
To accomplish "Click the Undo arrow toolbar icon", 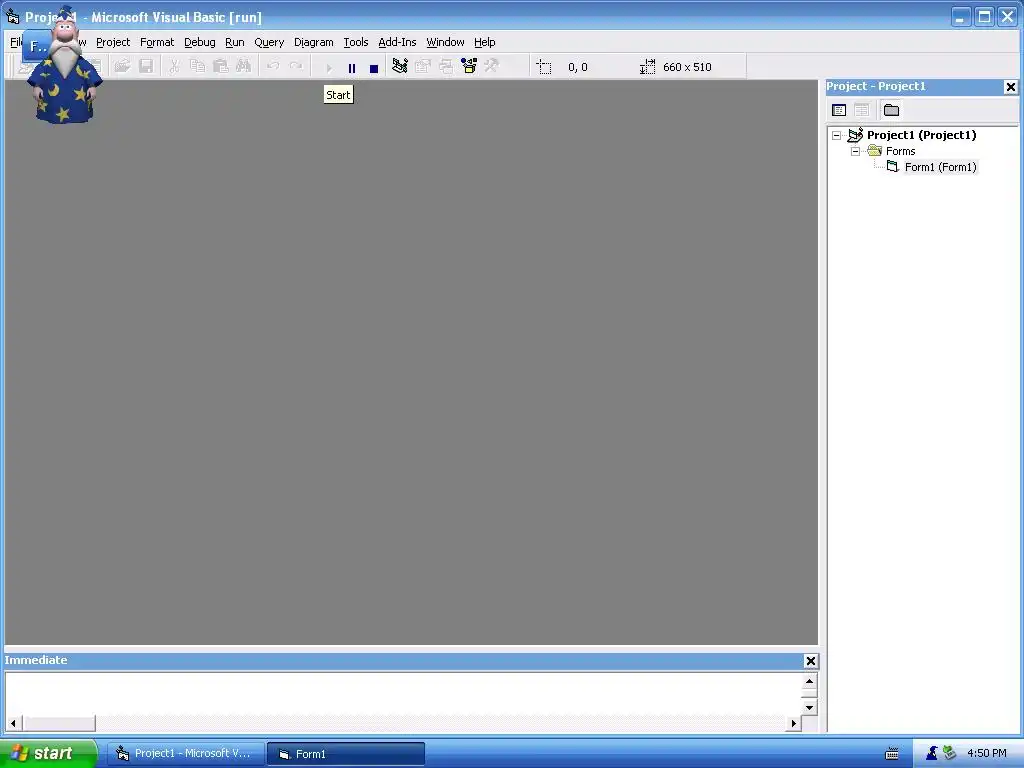I will coord(273,67).
